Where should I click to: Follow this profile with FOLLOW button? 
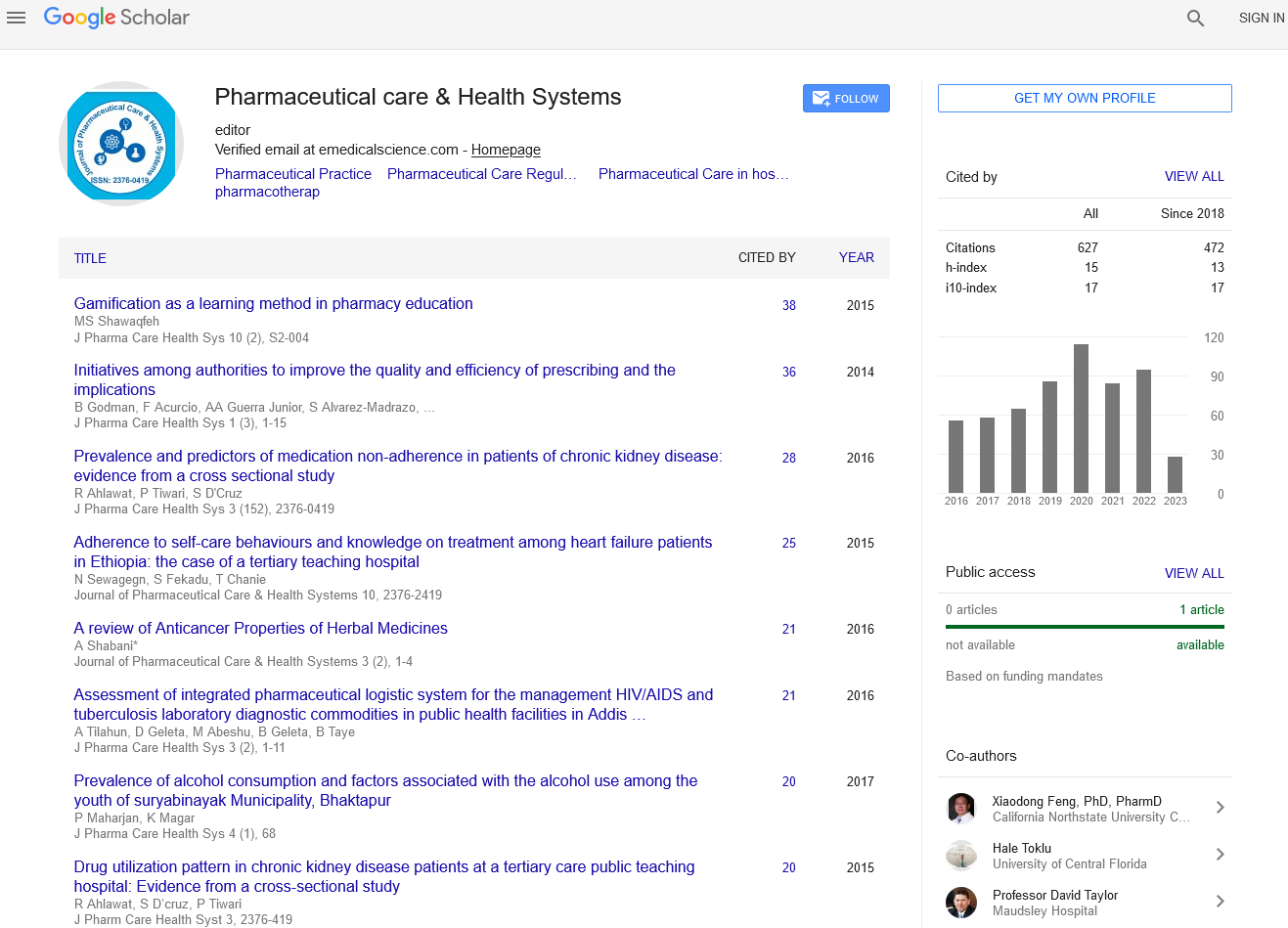pyautogui.click(x=846, y=99)
